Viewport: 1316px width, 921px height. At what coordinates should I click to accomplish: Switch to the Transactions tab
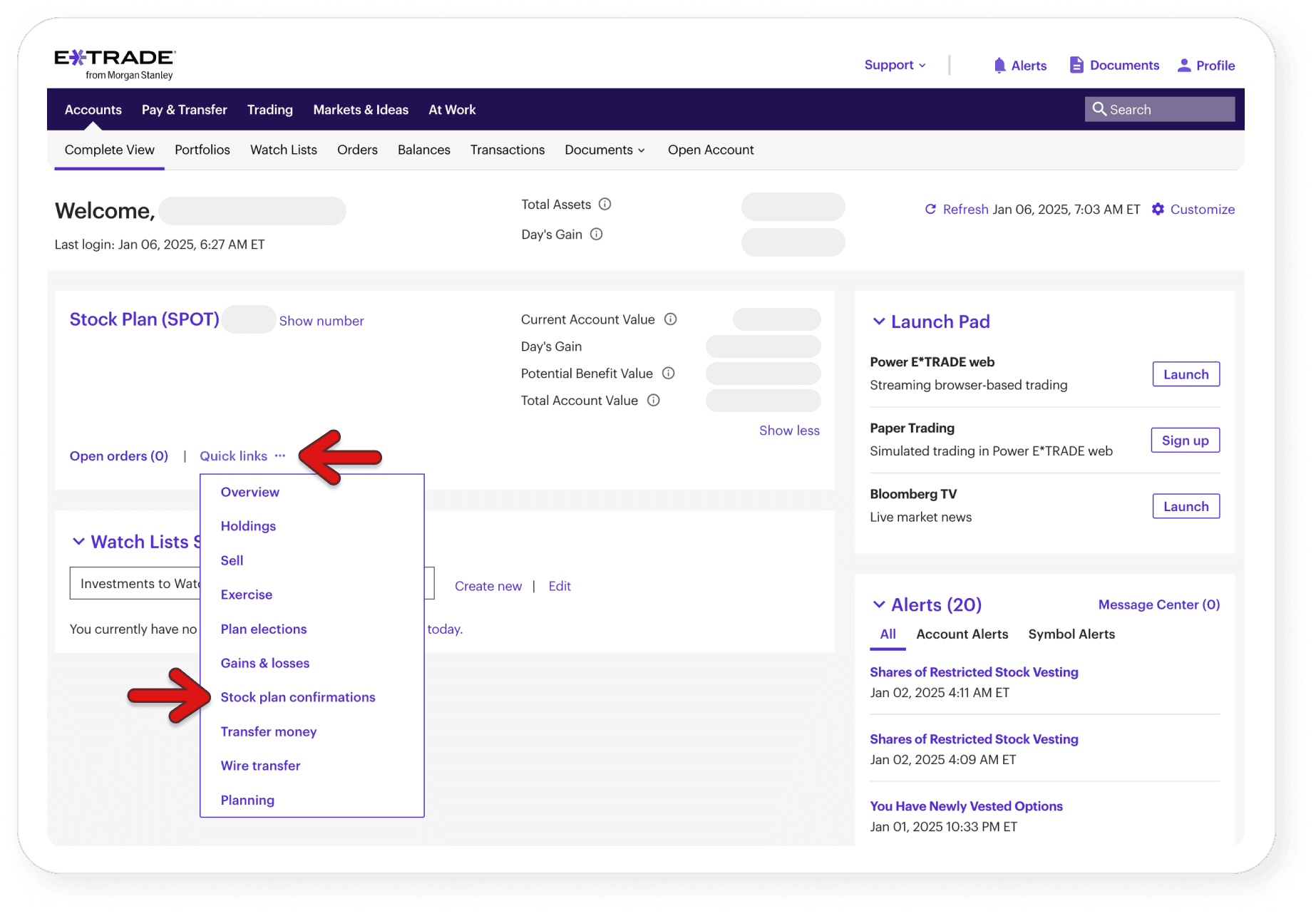[x=508, y=150]
